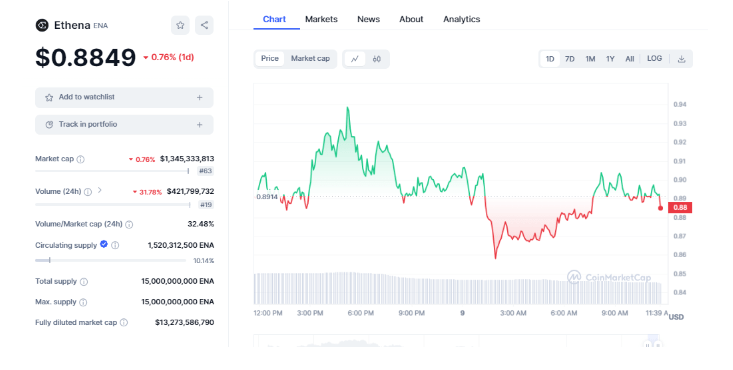Click the Ethena coin logo

point(42,25)
